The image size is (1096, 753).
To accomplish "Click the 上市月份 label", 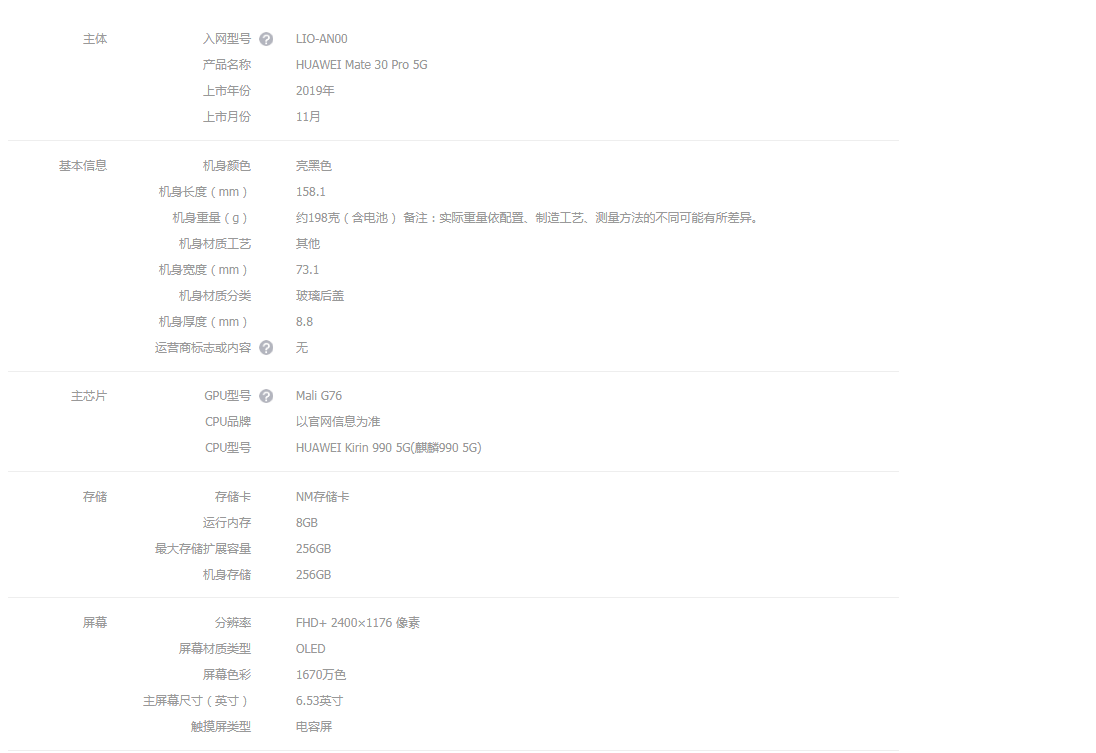I will (x=226, y=117).
